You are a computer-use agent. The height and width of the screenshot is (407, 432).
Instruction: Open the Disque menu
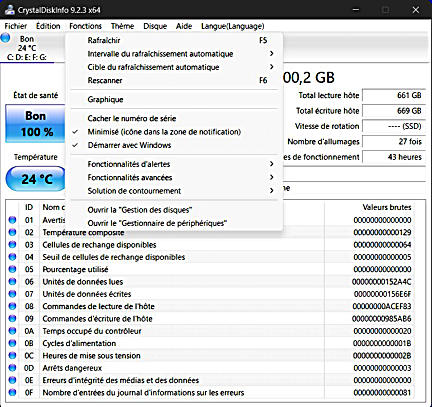point(155,26)
